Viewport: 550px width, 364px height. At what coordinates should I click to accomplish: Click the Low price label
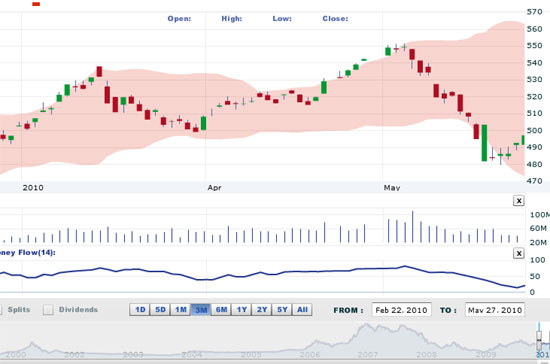(x=282, y=19)
